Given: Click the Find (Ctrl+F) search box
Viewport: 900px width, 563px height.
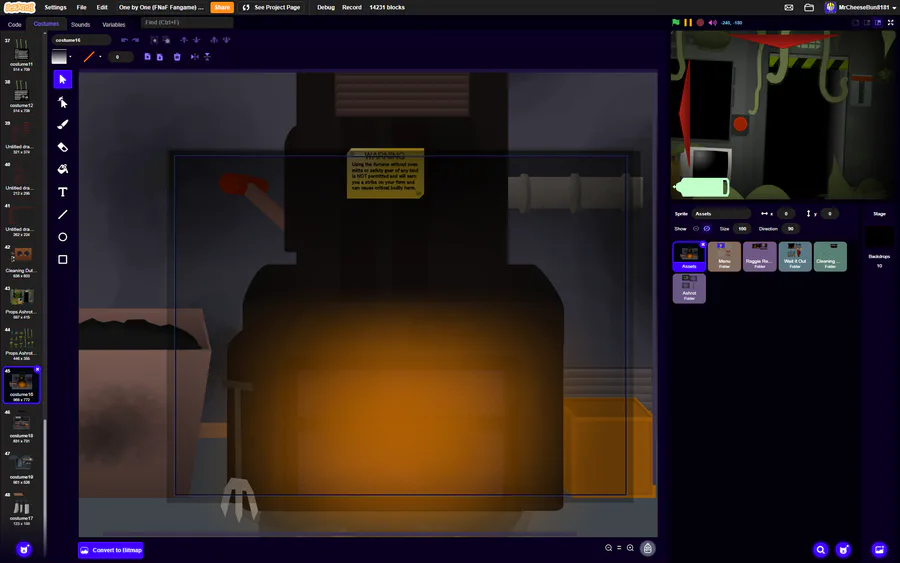Looking at the screenshot, I should [187, 22].
